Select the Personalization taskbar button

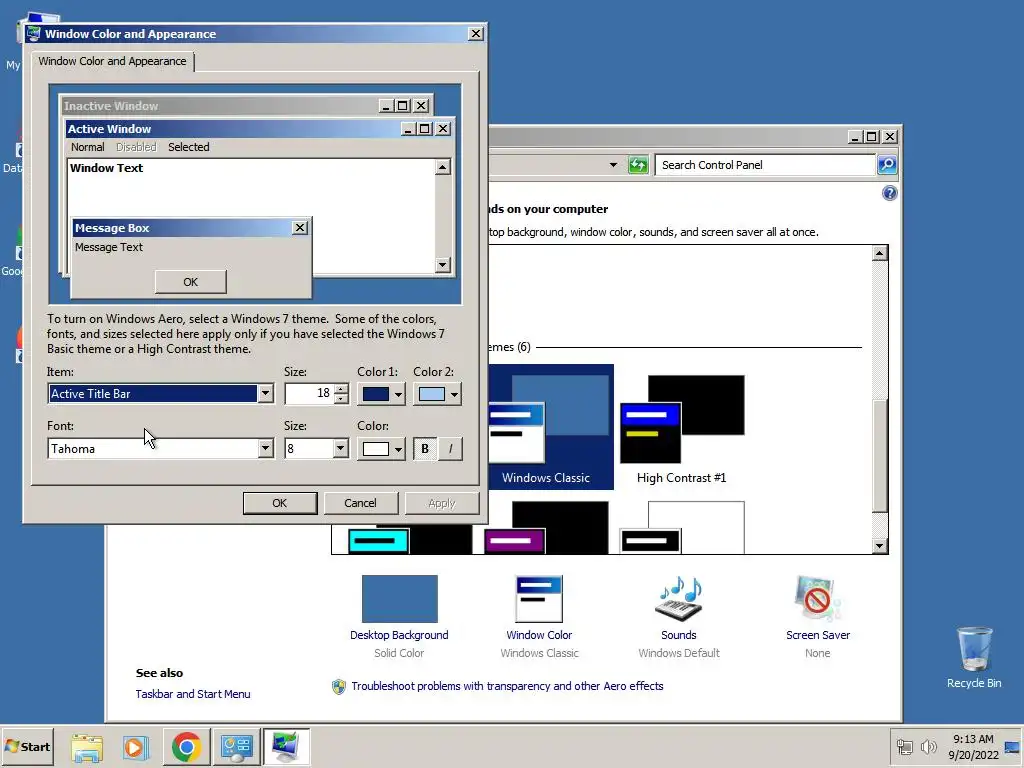(x=286, y=746)
